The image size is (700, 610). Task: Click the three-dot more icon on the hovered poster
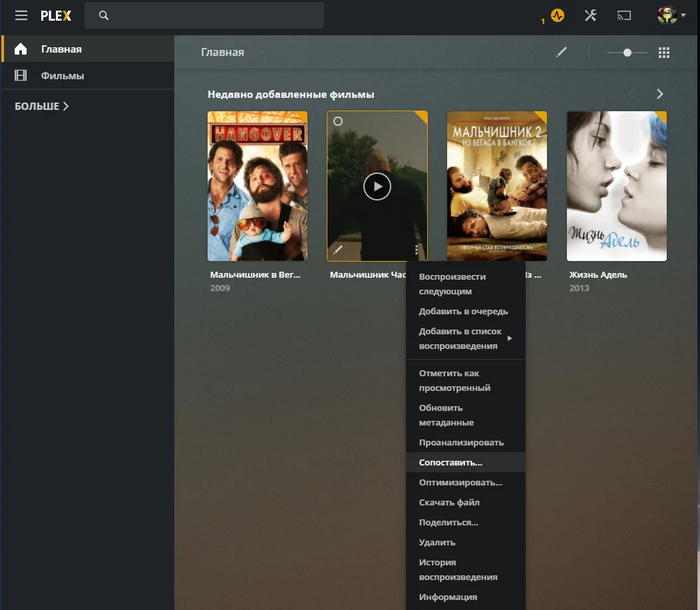[417, 249]
